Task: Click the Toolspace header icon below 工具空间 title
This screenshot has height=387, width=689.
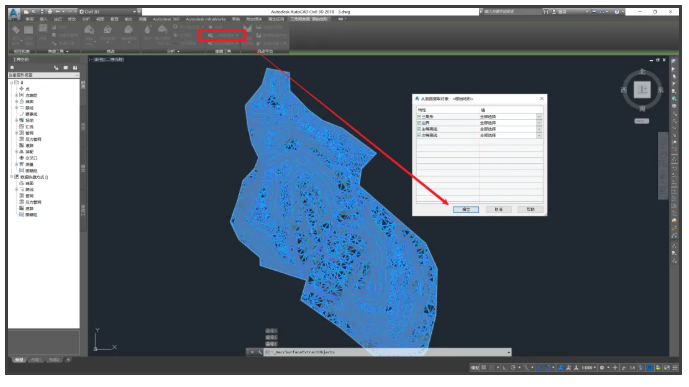Action: (x=12, y=68)
